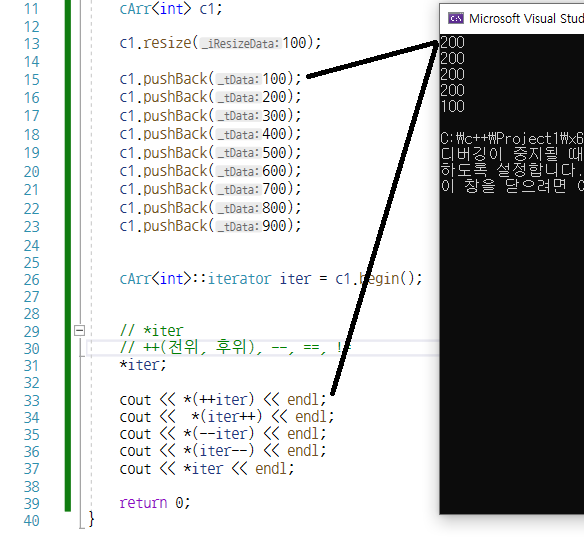Click line number 39 in the gutter
Screen dimensions: 584x538
[x=32, y=504]
